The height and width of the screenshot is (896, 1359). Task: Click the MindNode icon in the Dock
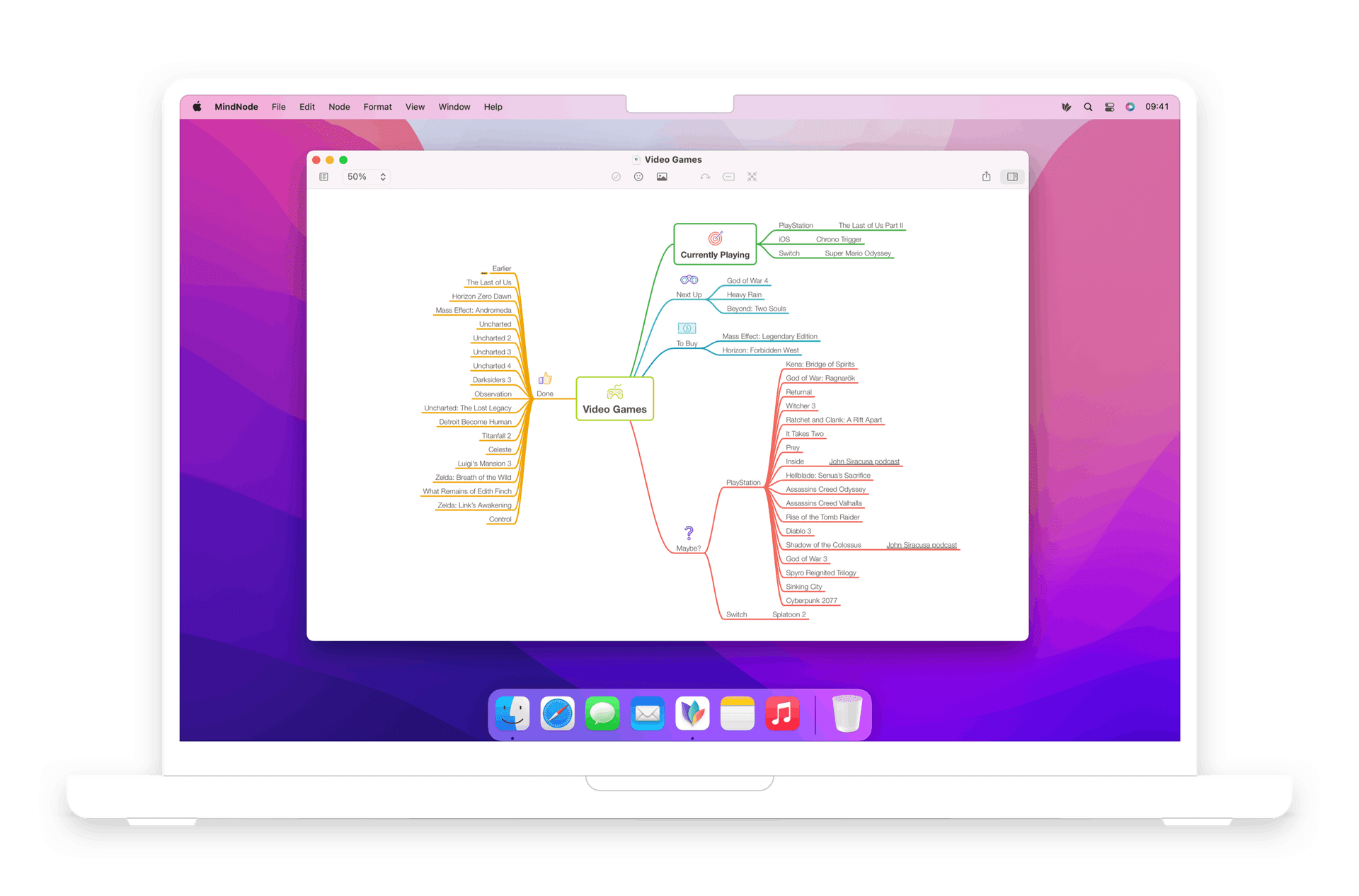click(692, 713)
